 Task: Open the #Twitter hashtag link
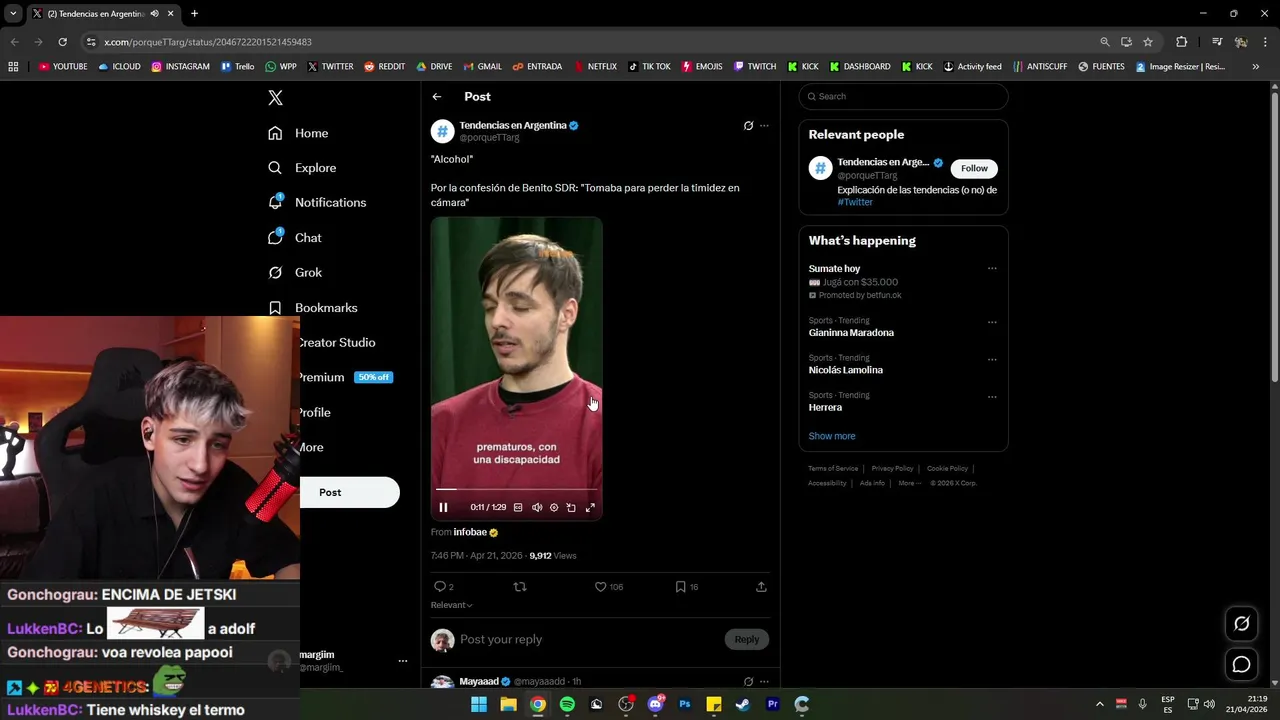pyautogui.click(x=855, y=202)
